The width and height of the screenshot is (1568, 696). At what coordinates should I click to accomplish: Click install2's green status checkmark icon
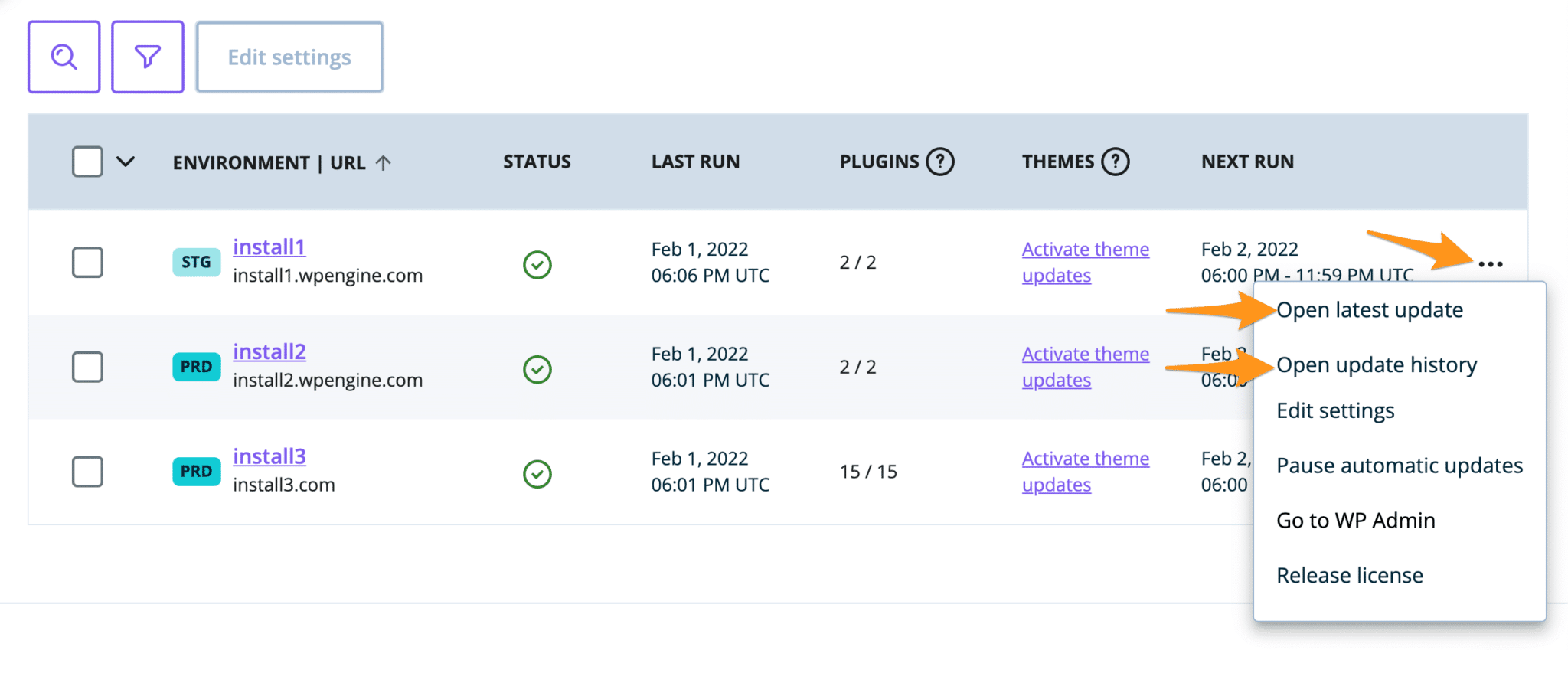pyautogui.click(x=537, y=368)
